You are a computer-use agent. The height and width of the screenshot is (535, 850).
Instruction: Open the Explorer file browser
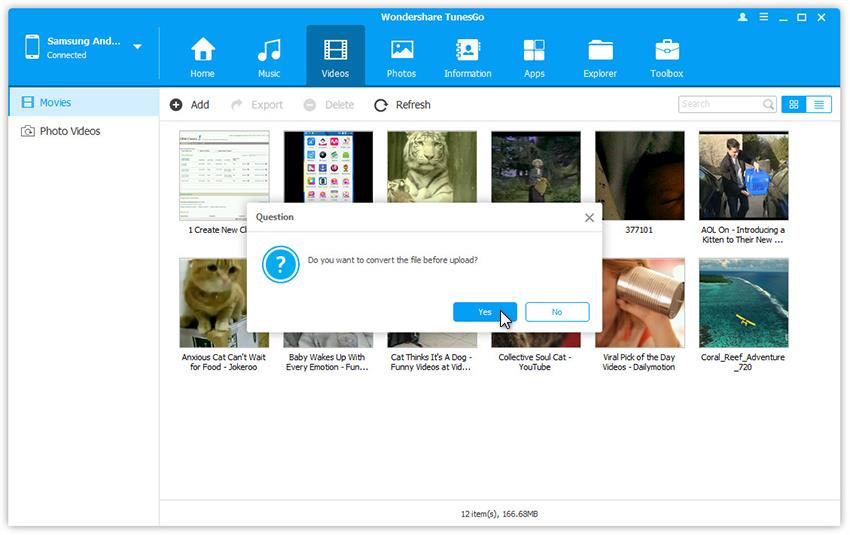coord(600,57)
